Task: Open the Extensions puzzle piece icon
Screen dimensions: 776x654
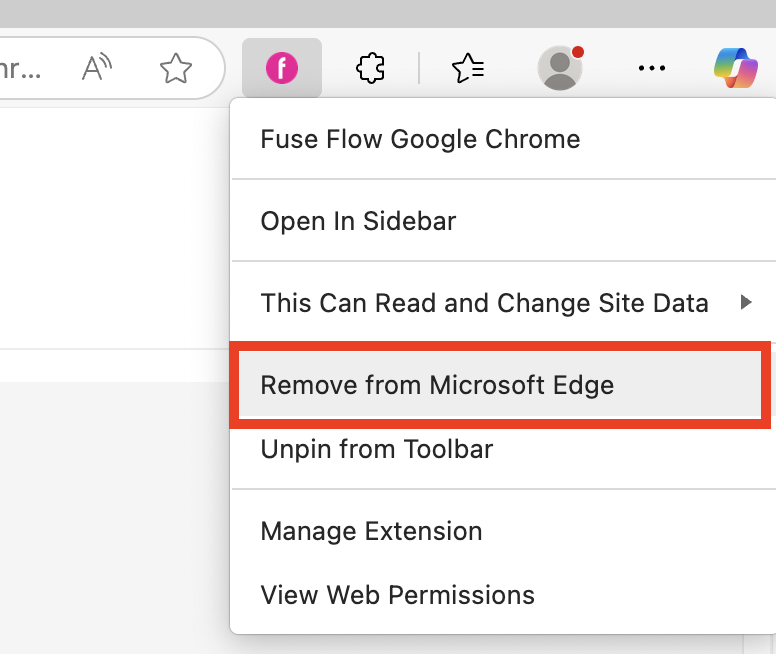Action: click(x=371, y=68)
